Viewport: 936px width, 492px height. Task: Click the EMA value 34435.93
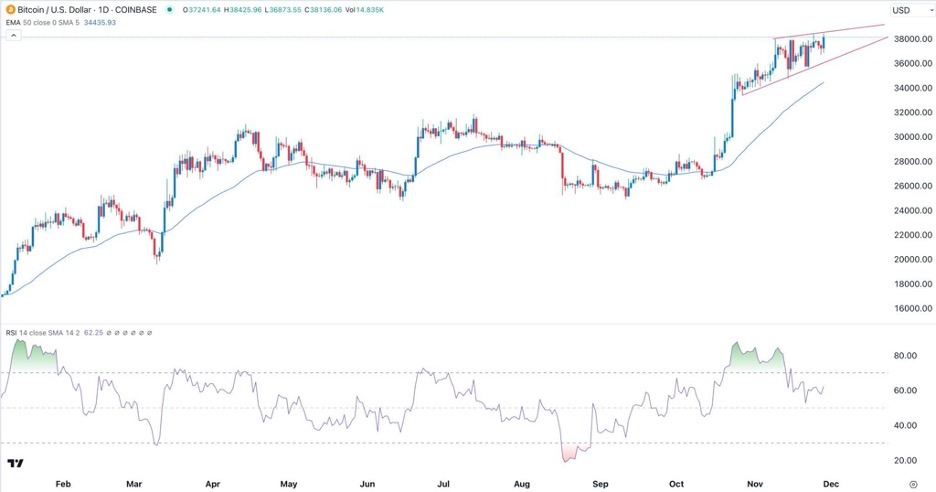click(101, 23)
